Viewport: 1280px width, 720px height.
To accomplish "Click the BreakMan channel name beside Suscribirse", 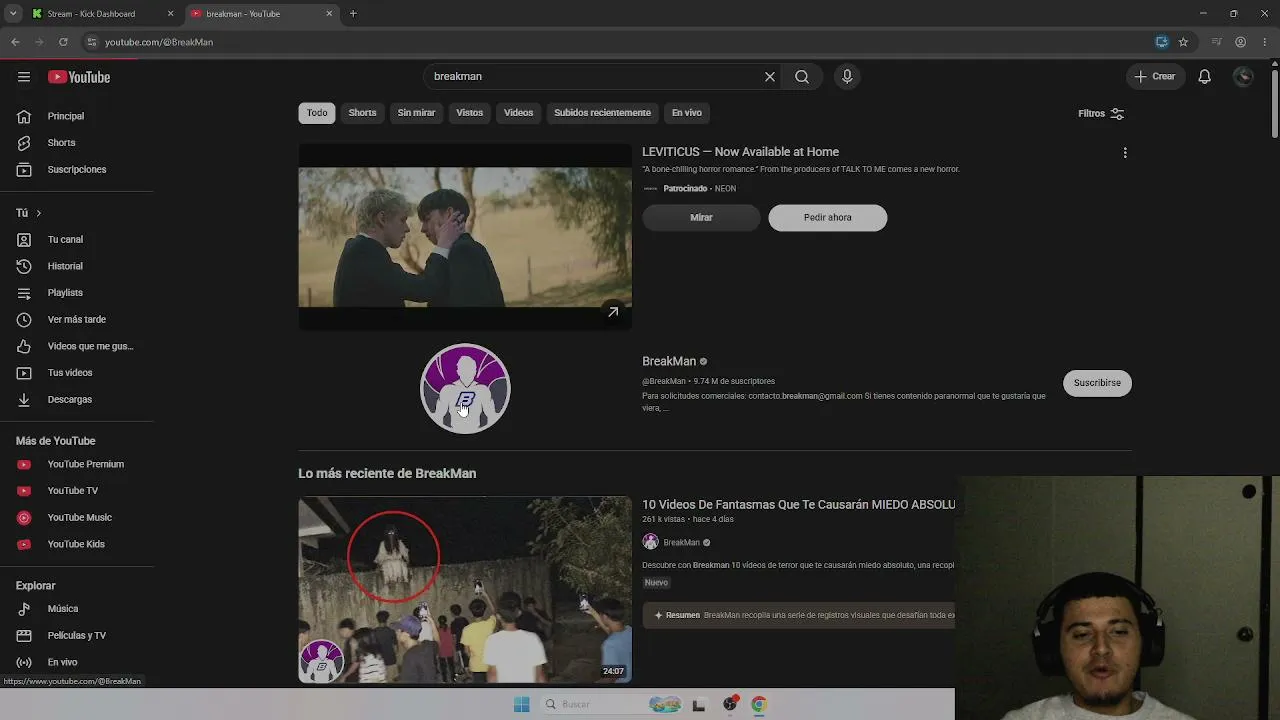I will point(669,362).
